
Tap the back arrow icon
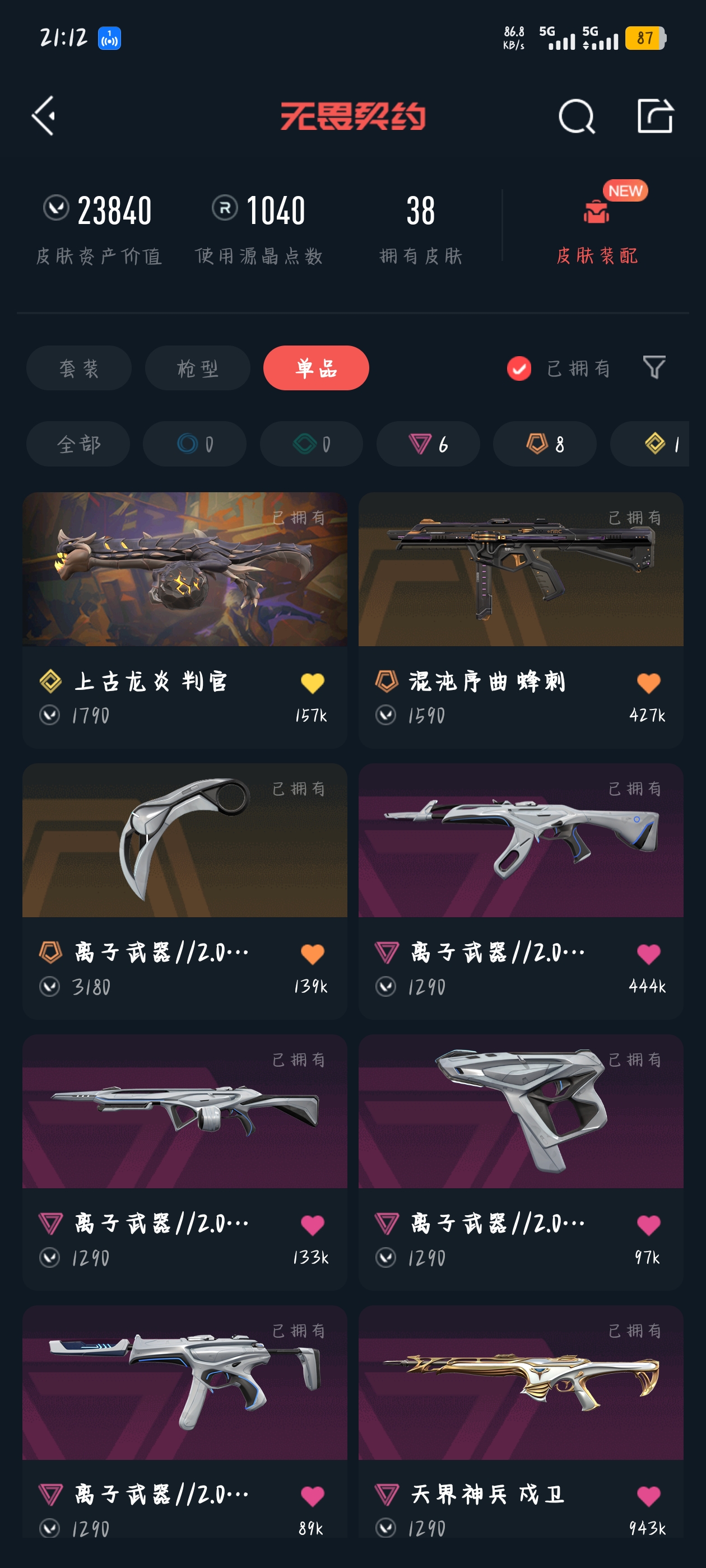click(x=44, y=116)
